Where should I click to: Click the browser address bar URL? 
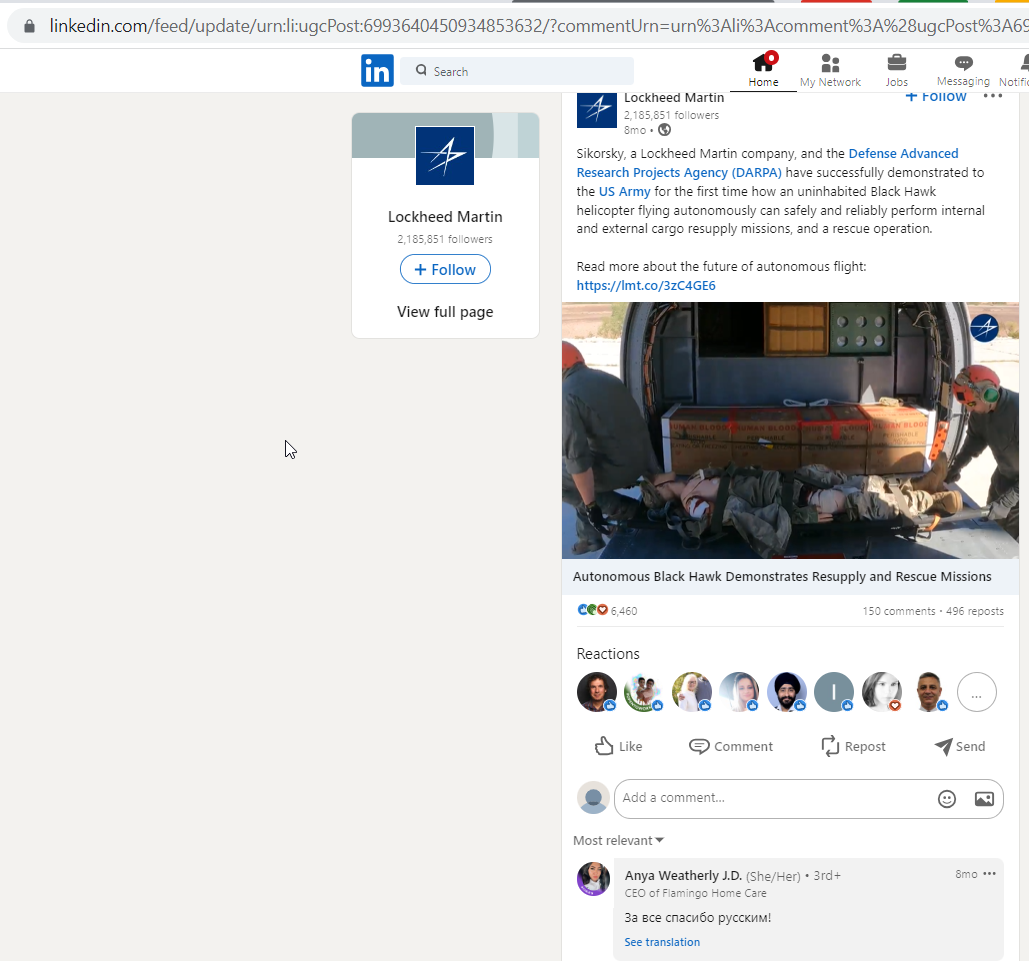tap(538, 26)
